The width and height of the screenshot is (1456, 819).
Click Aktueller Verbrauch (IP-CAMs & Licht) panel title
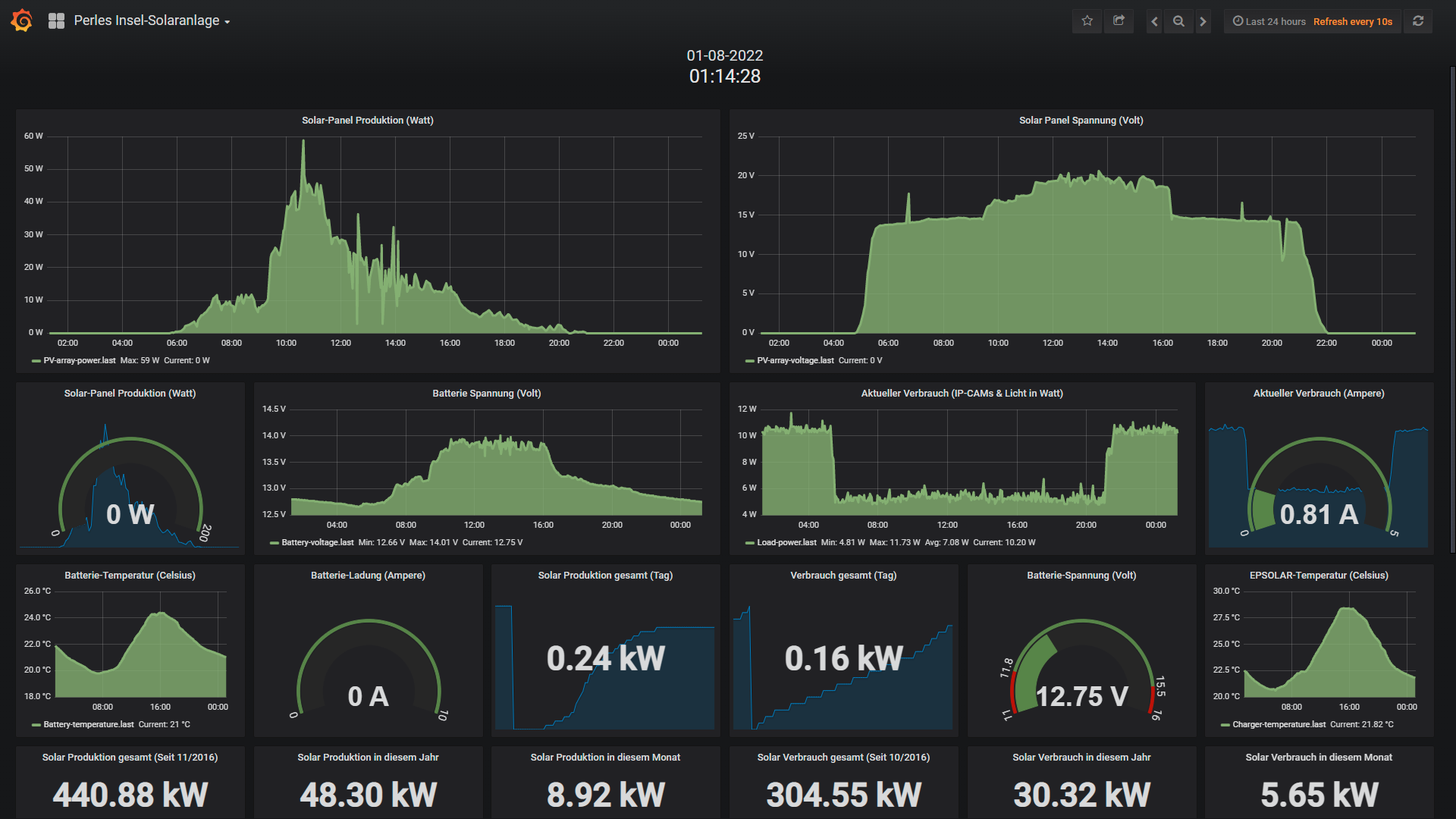pos(962,393)
